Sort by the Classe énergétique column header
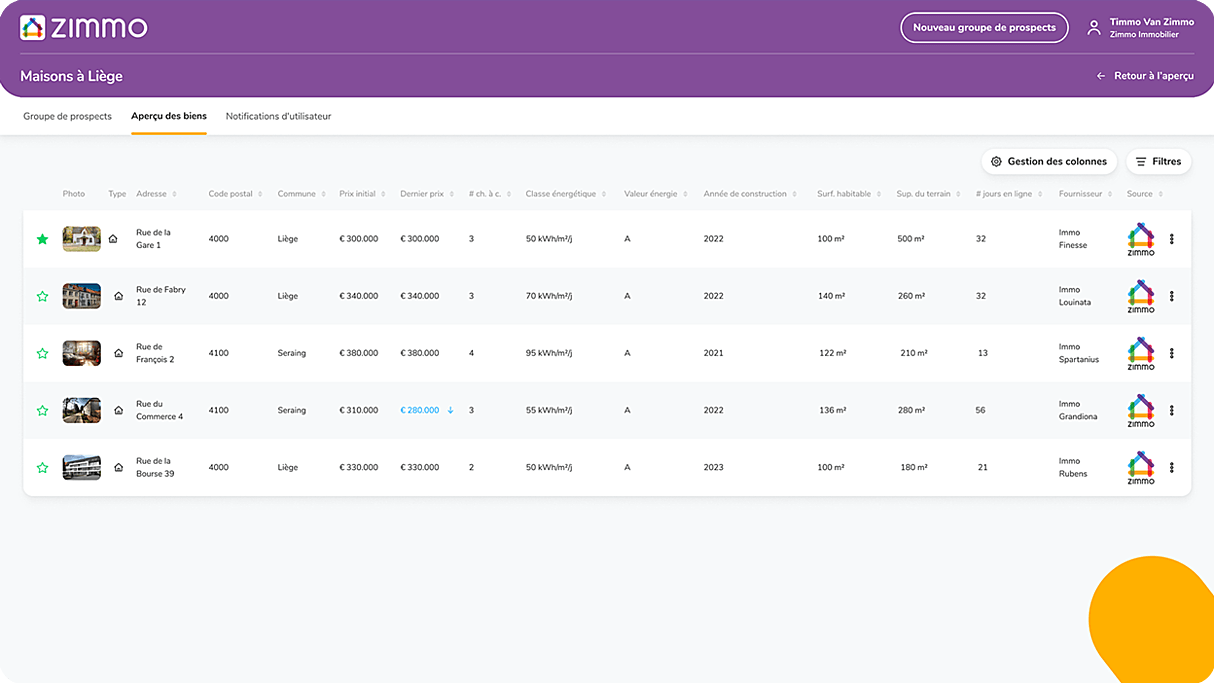This screenshot has width=1214, height=683. (566, 194)
